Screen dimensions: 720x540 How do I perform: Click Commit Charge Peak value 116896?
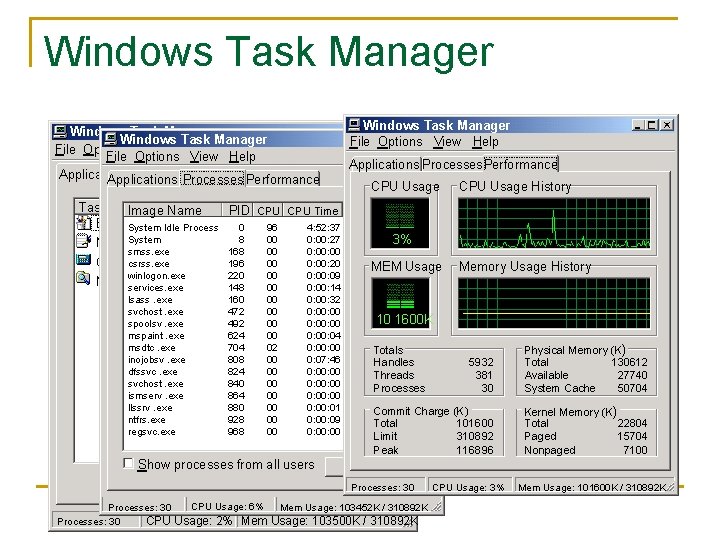click(x=475, y=450)
